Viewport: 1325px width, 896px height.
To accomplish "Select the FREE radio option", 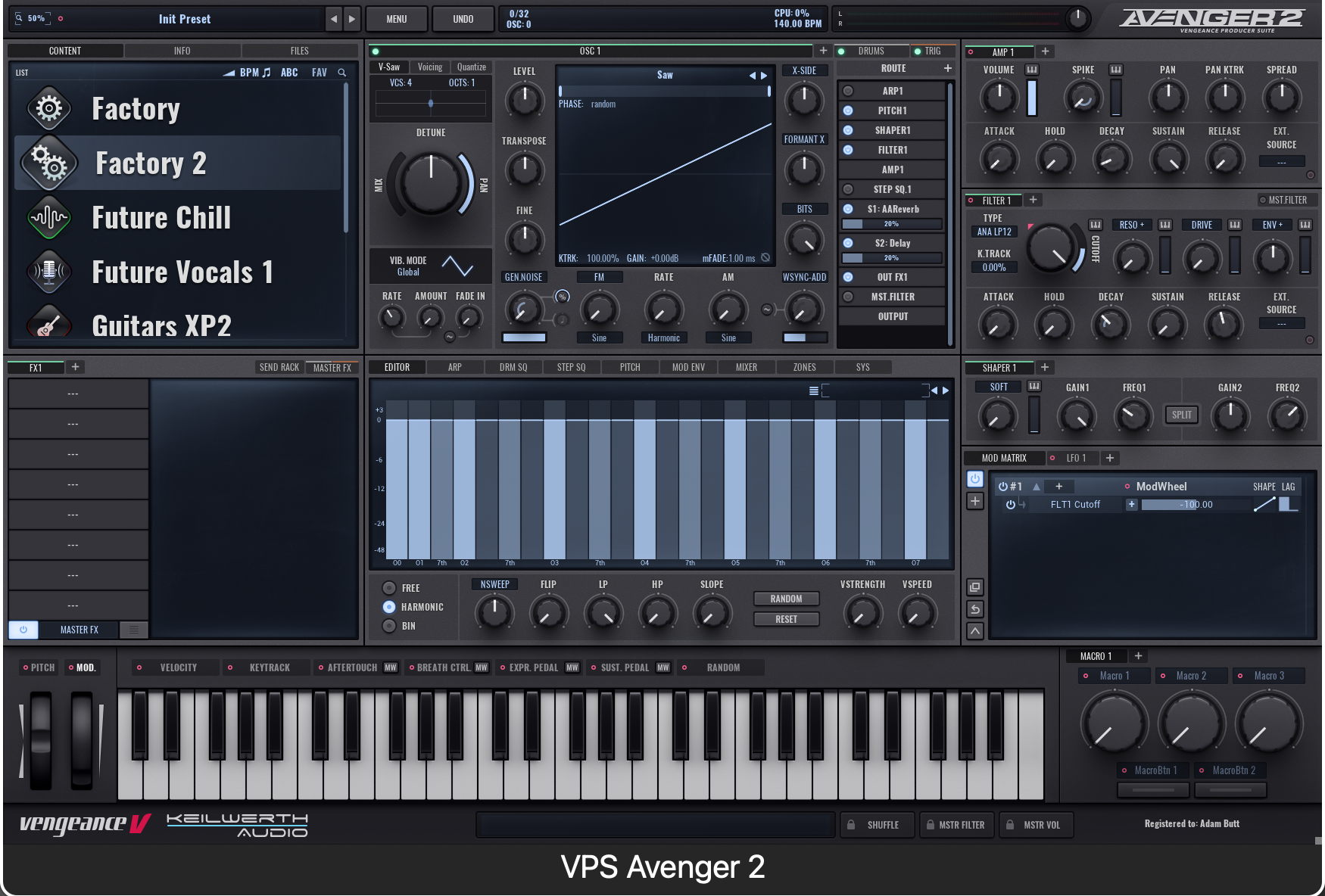I will (x=389, y=588).
